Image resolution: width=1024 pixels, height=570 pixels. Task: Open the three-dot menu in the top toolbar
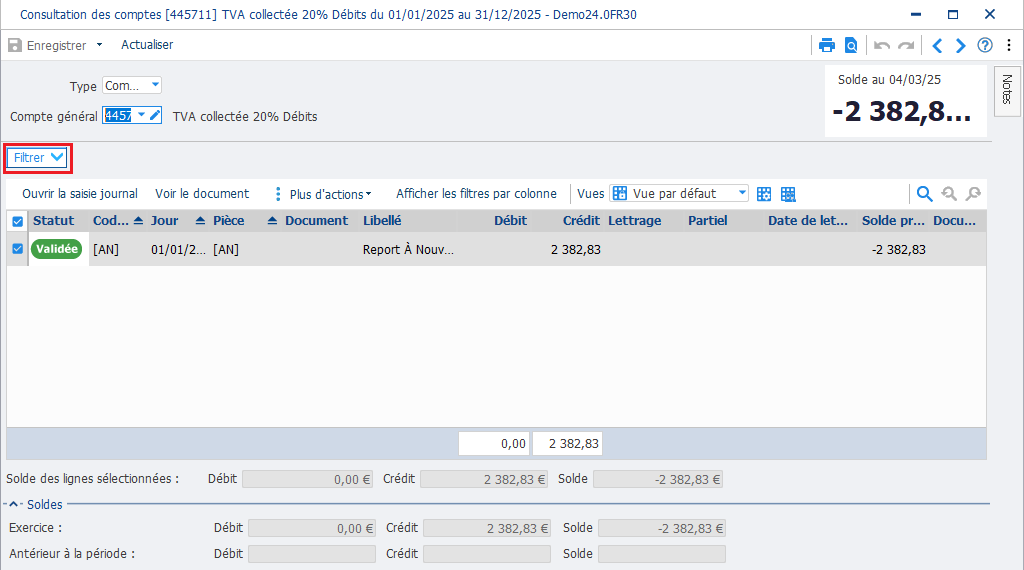(x=1009, y=45)
